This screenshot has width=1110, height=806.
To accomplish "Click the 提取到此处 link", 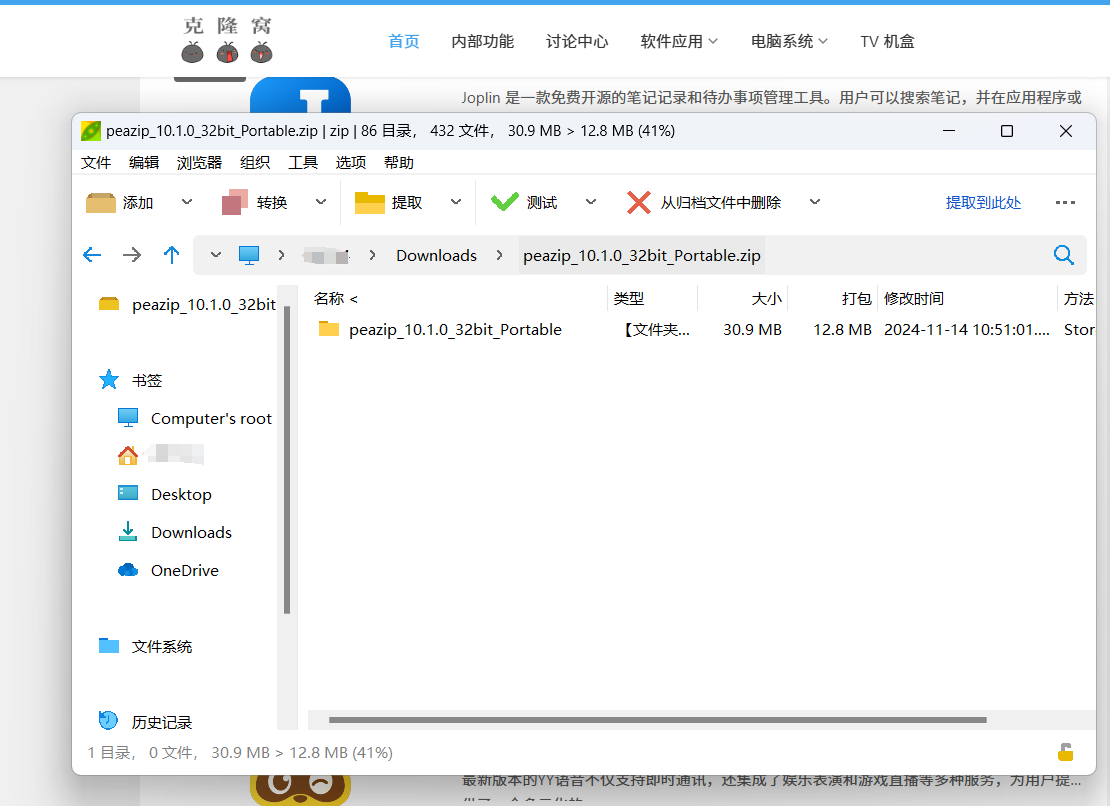I will pyautogui.click(x=983, y=203).
